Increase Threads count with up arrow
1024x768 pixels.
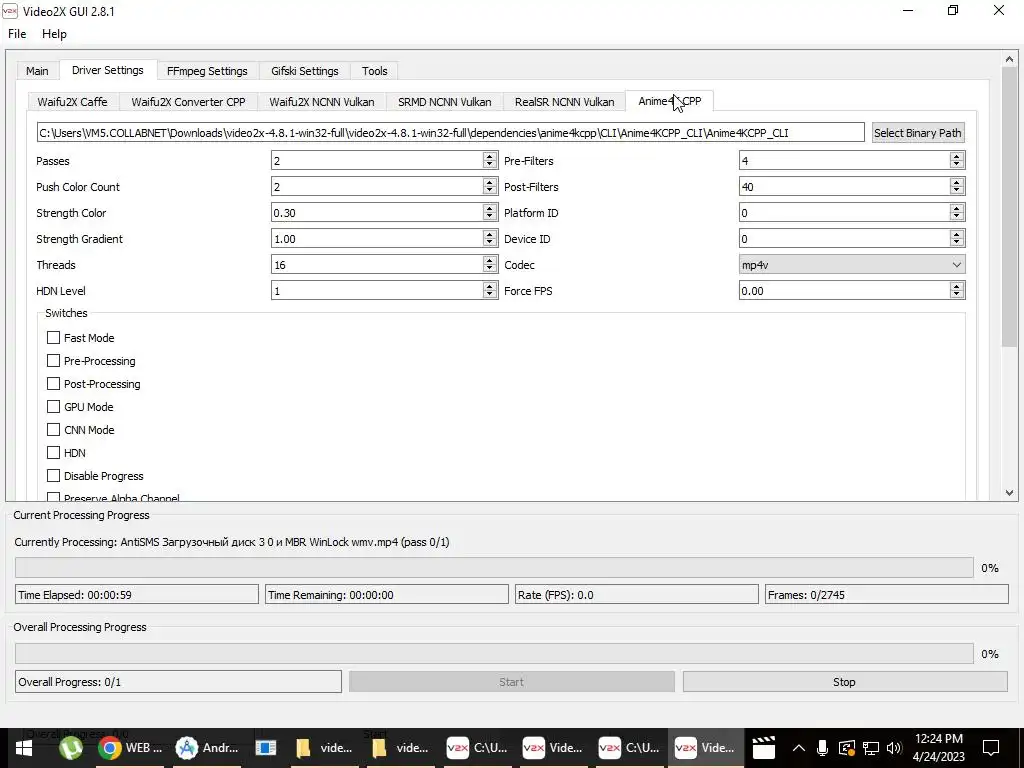pos(490,261)
